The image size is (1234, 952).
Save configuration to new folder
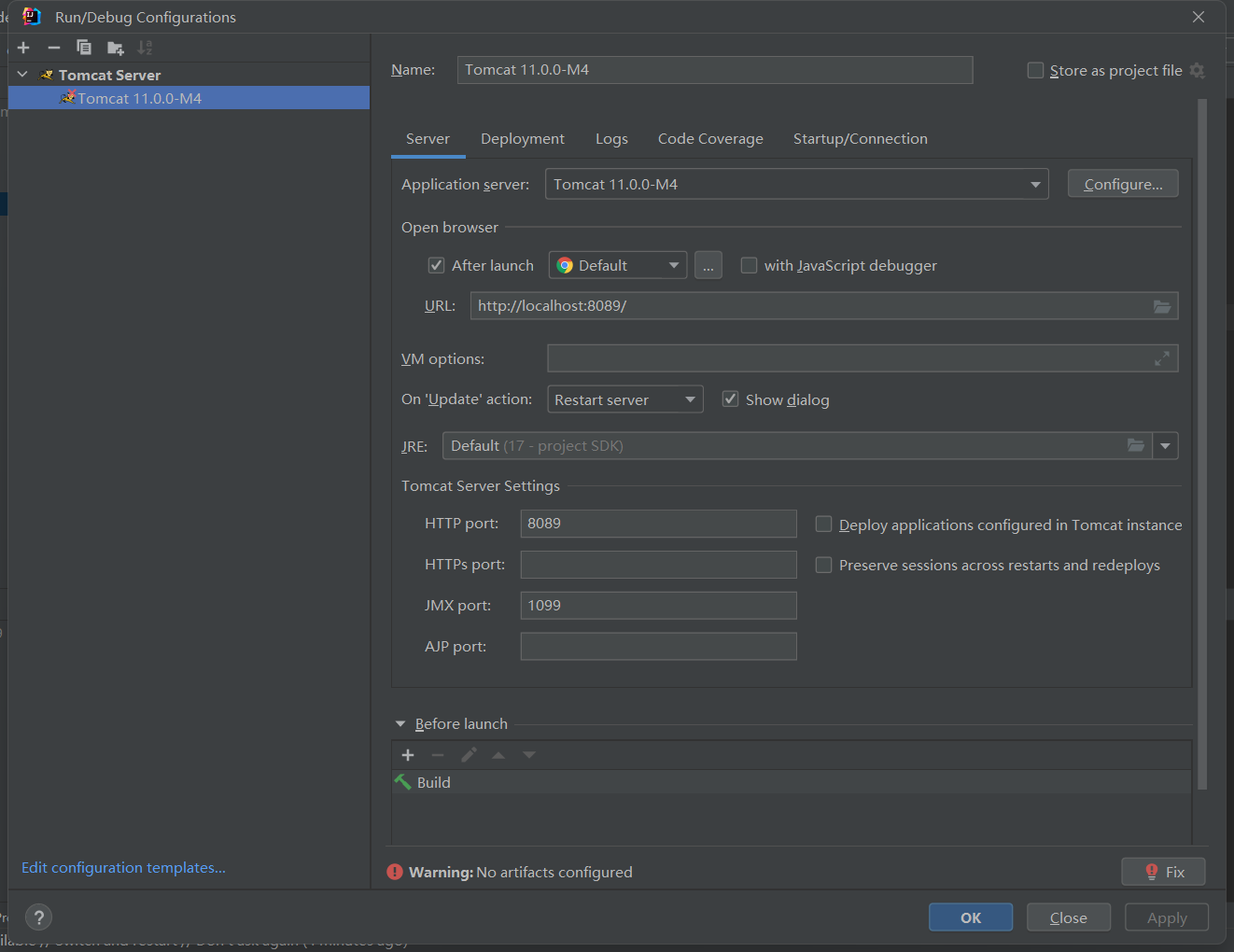click(x=116, y=48)
